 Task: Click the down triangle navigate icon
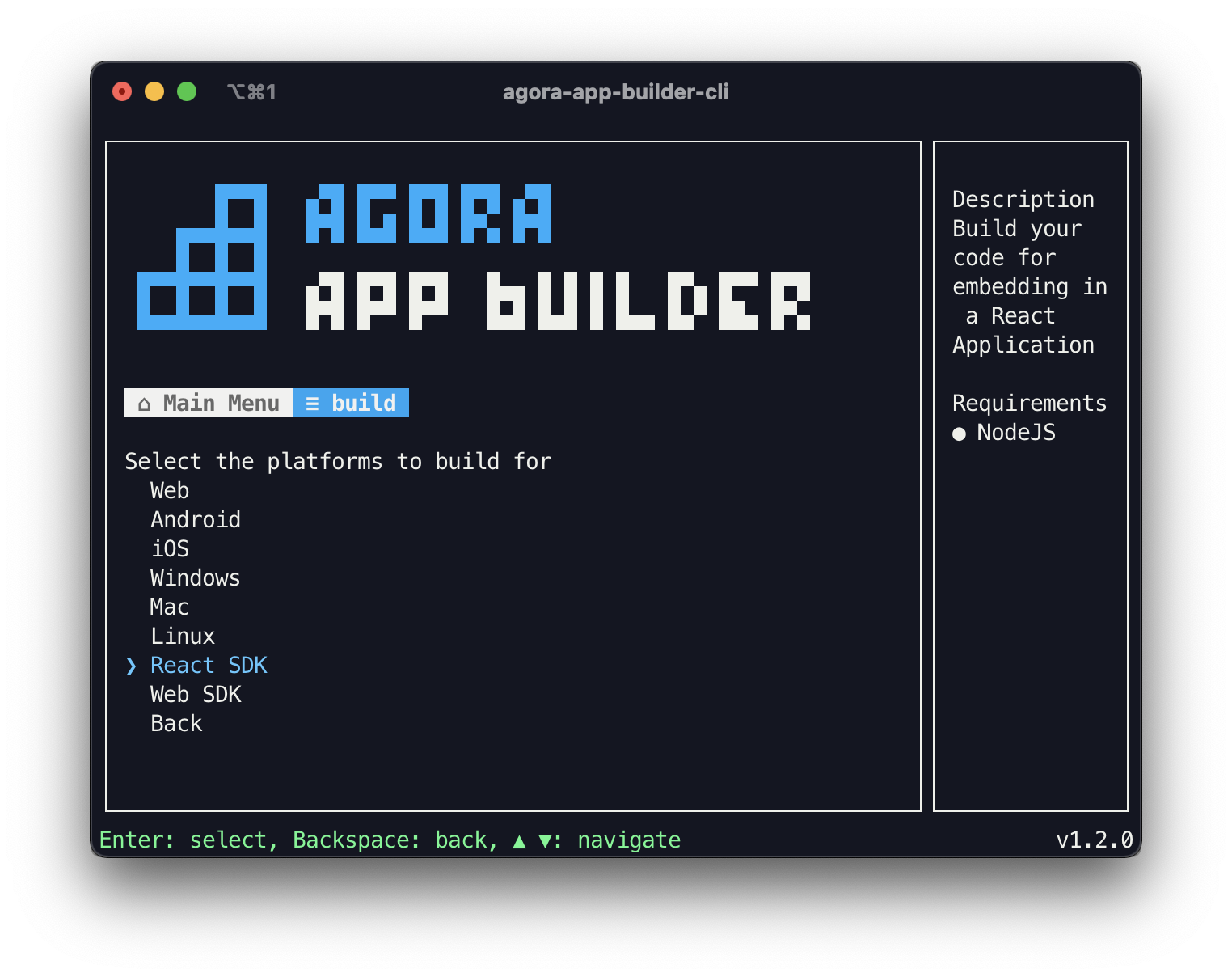(546, 841)
